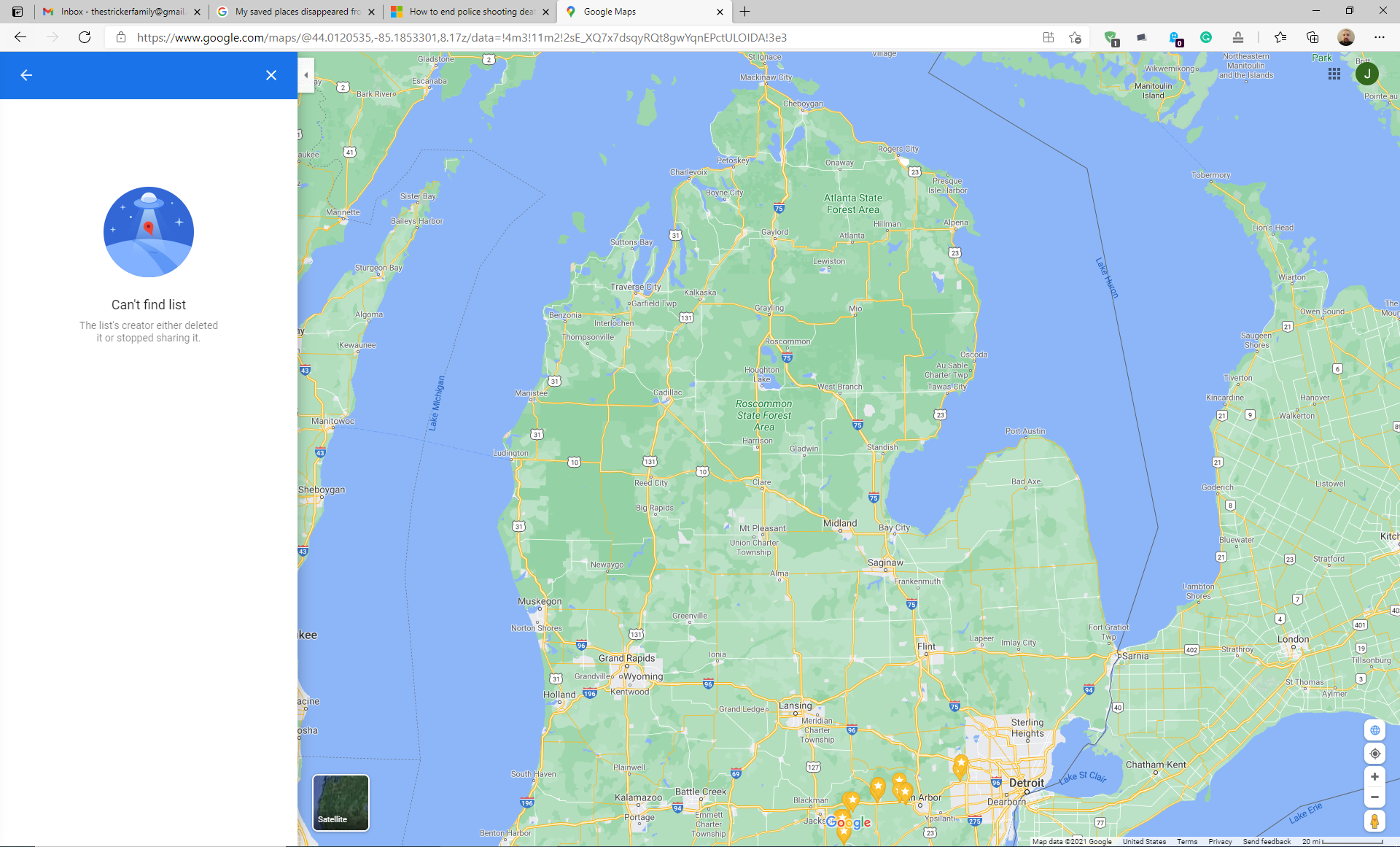Close the Can't find list panel
The height and width of the screenshot is (847, 1400).
tap(271, 75)
